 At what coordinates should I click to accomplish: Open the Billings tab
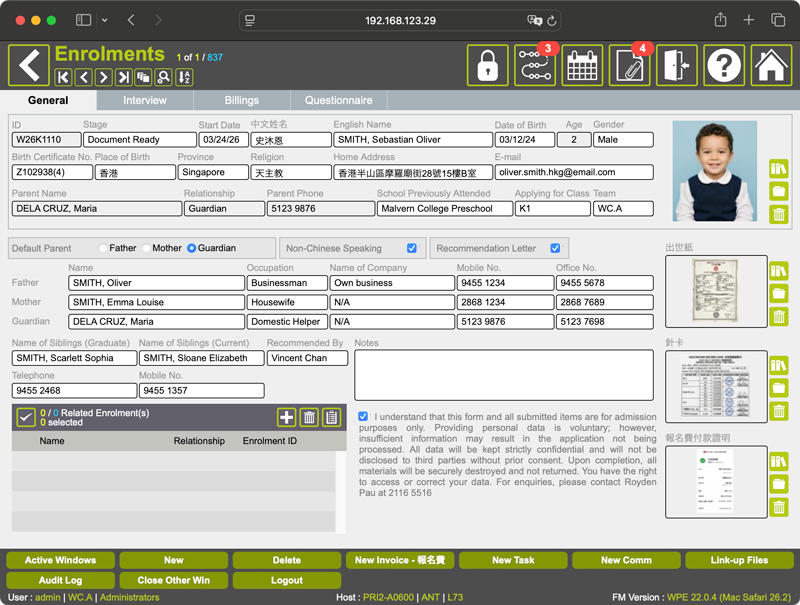tap(241, 100)
